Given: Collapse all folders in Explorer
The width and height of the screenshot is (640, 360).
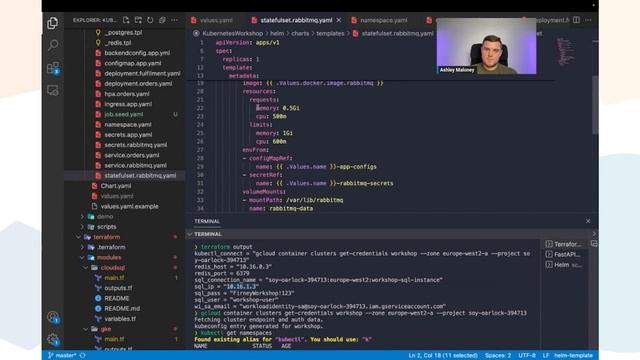Looking at the screenshot, I should pos(162,20).
